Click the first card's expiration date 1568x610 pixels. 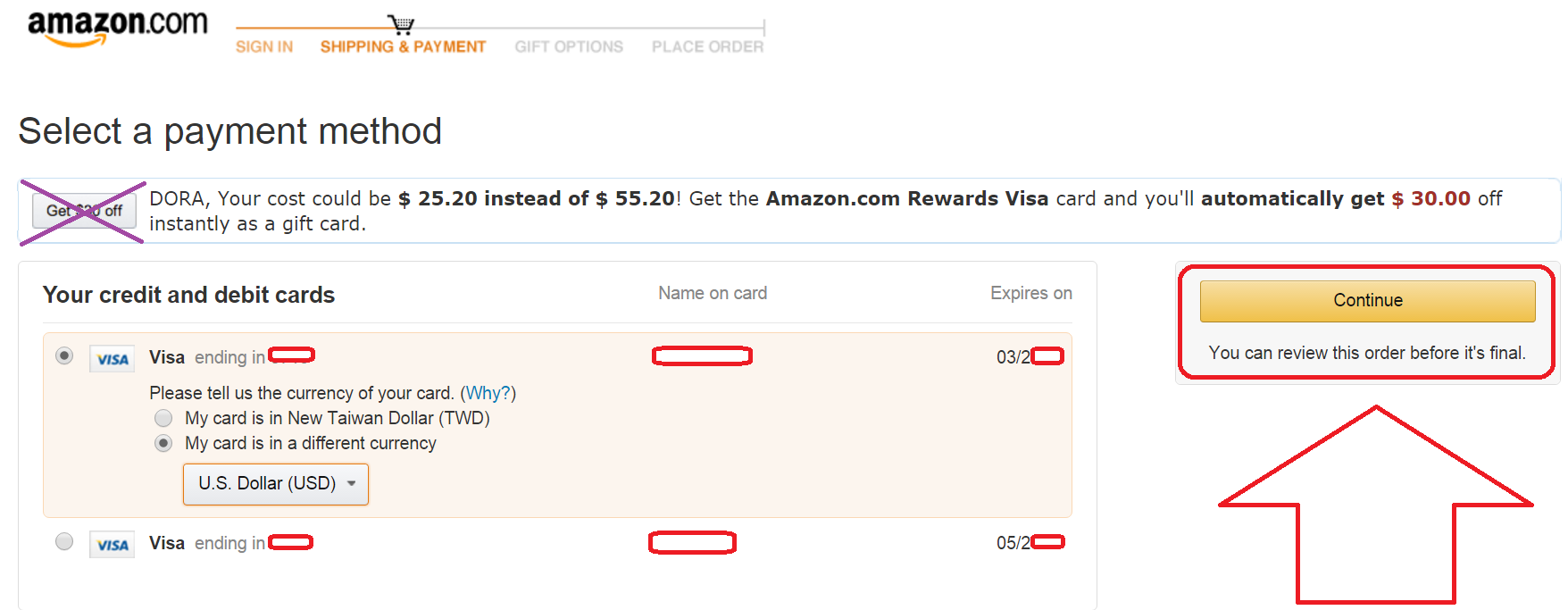click(x=1013, y=357)
